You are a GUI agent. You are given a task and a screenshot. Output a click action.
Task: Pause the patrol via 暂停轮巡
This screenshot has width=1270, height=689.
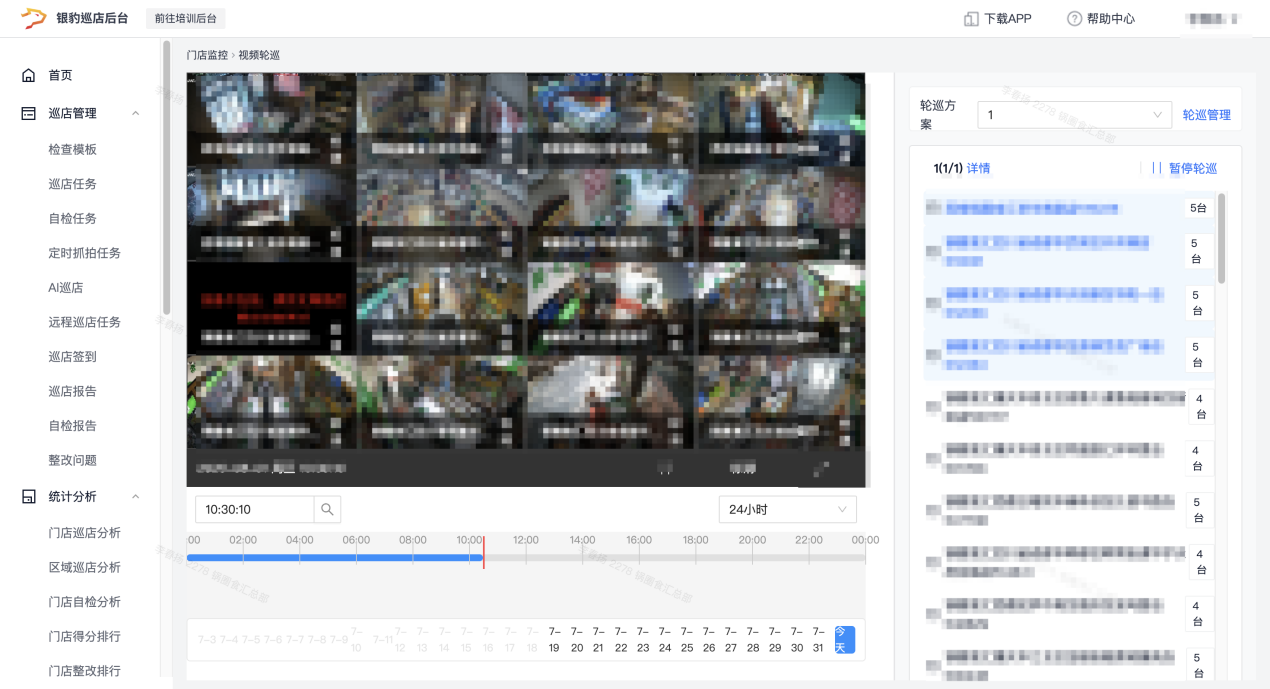pyautogui.click(x=1184, y=169)
